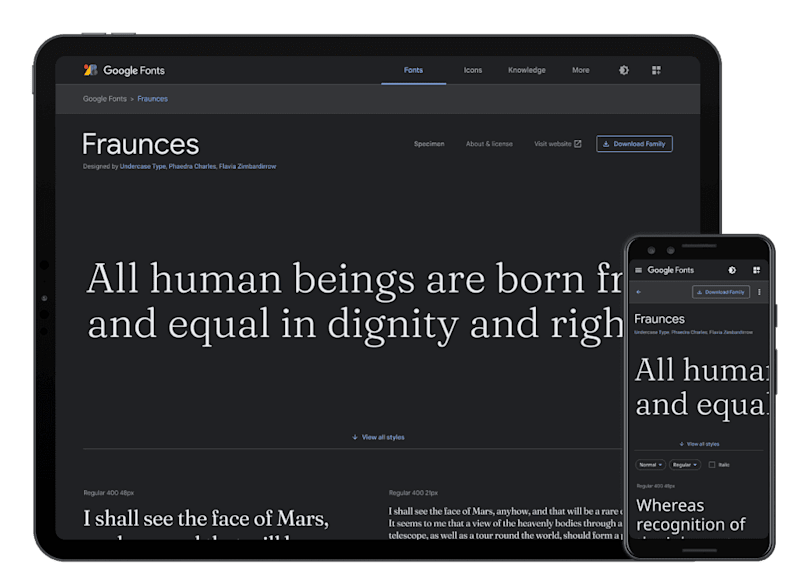Open the Undercase Type designer link on the tablet
Viewport: 800px width, 584px height.
tap(142, 166)
